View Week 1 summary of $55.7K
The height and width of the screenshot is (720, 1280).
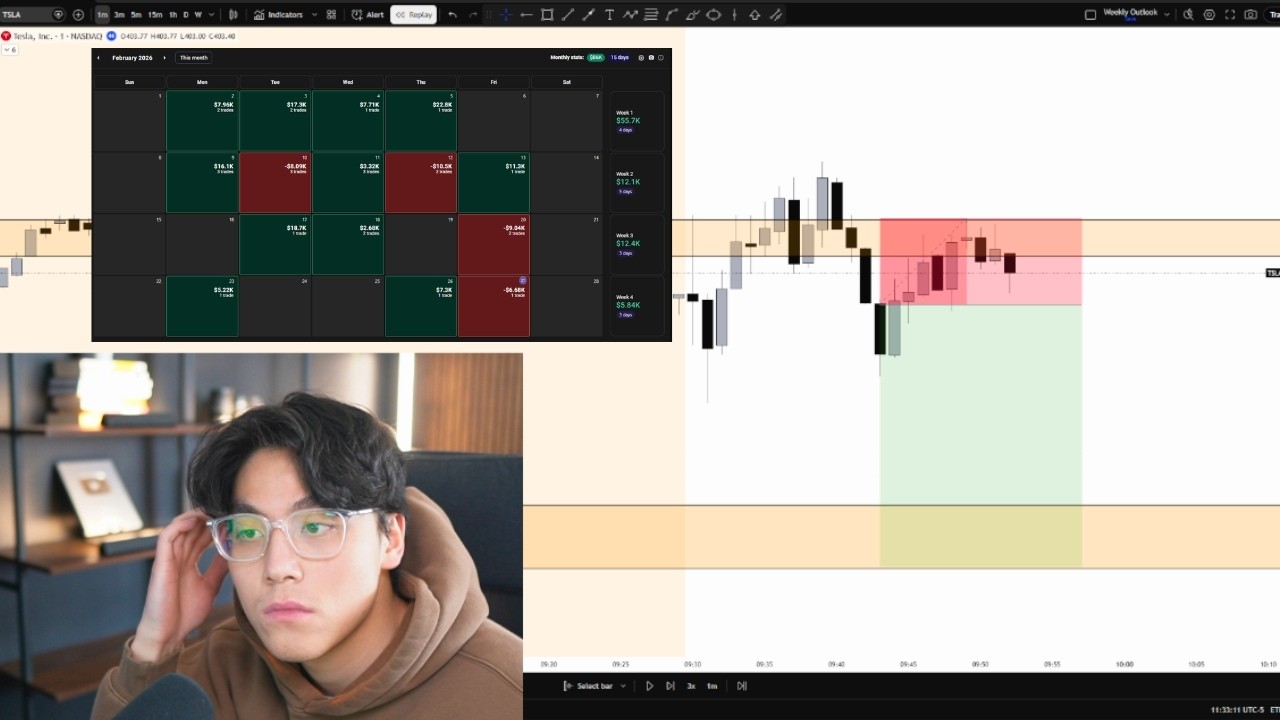[x=636, y=121]
